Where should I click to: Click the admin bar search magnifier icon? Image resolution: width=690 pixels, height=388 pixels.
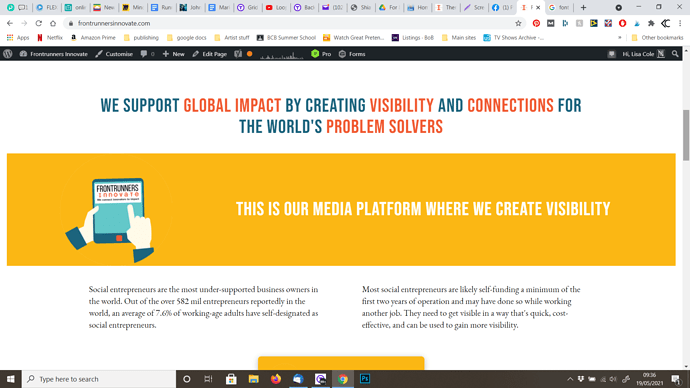675,54
